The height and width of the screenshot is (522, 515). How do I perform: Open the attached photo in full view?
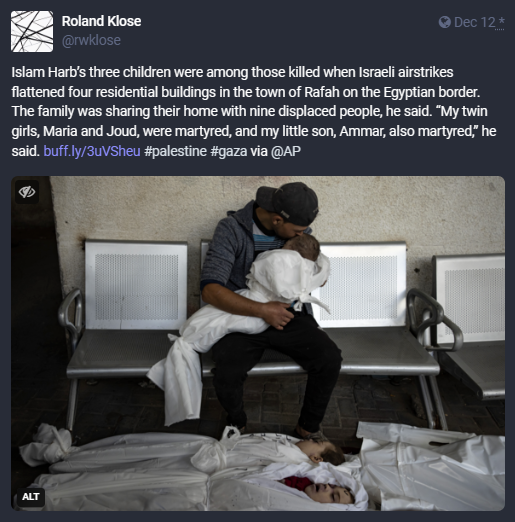(258, 343)
